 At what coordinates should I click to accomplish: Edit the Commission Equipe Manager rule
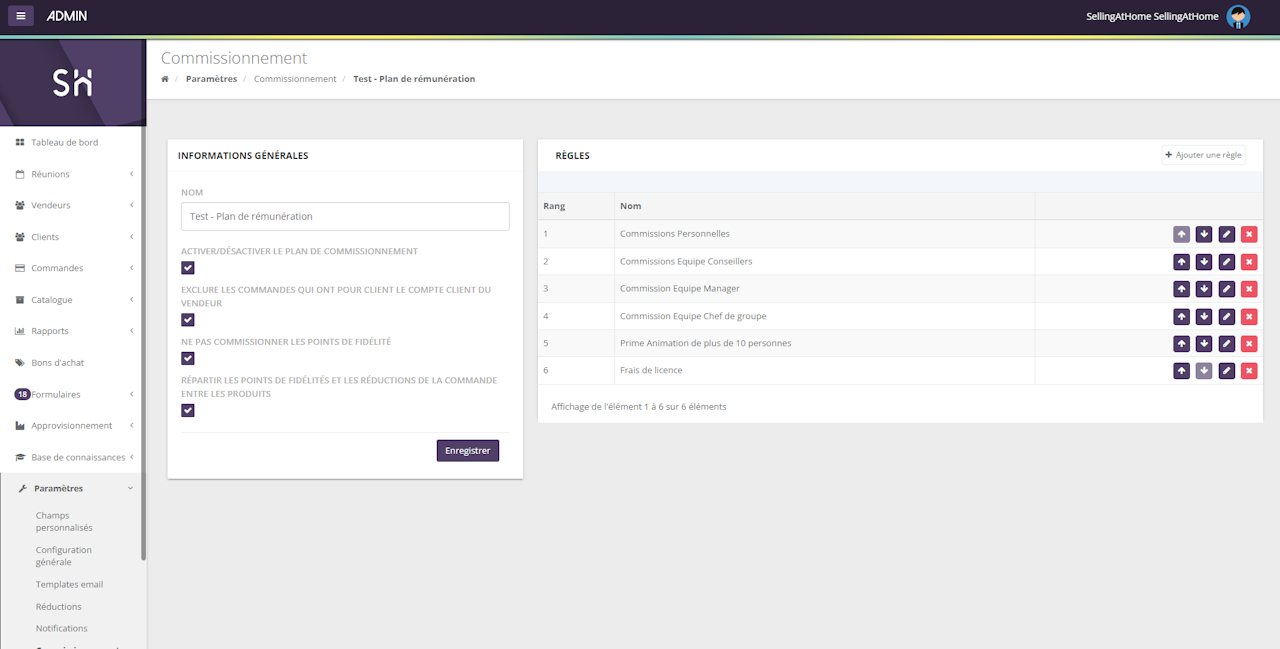click(x=1227, y=289)
